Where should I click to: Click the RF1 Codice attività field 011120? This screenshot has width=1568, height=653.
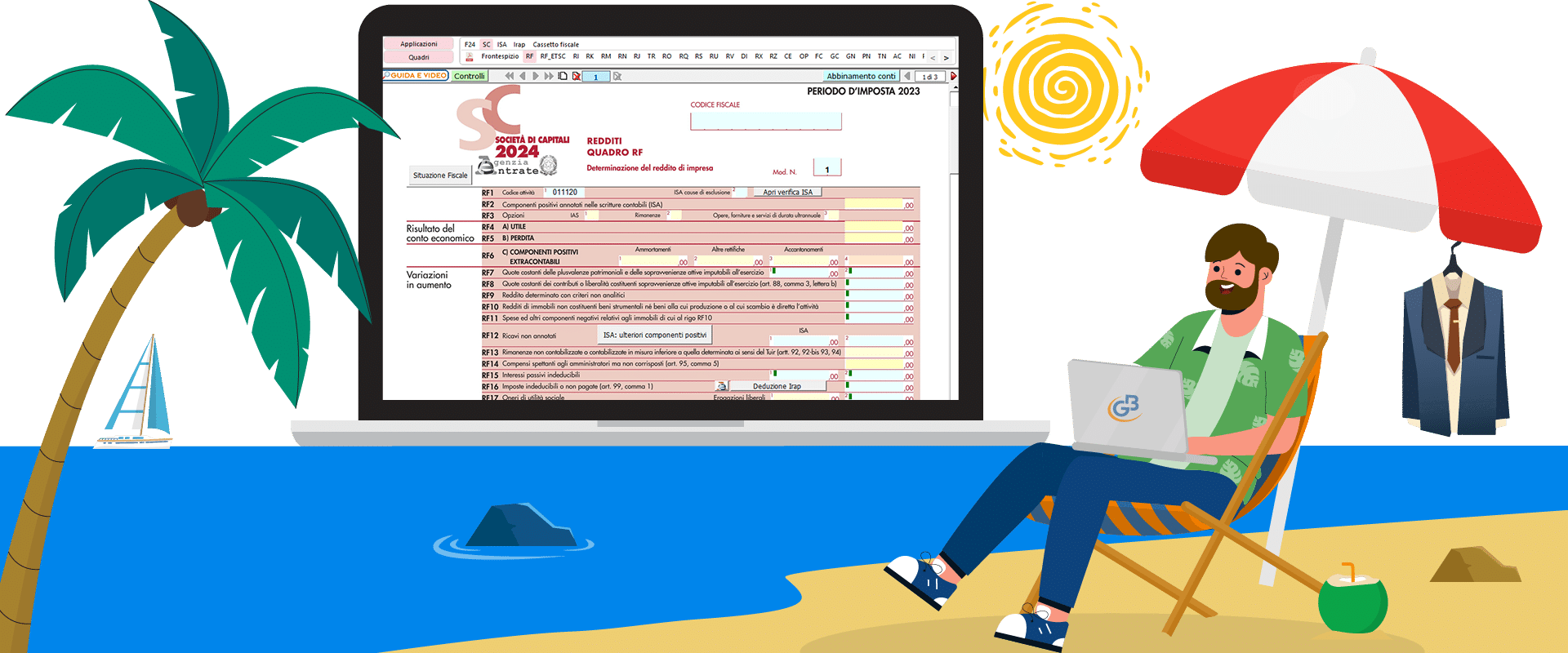[564, 193]
